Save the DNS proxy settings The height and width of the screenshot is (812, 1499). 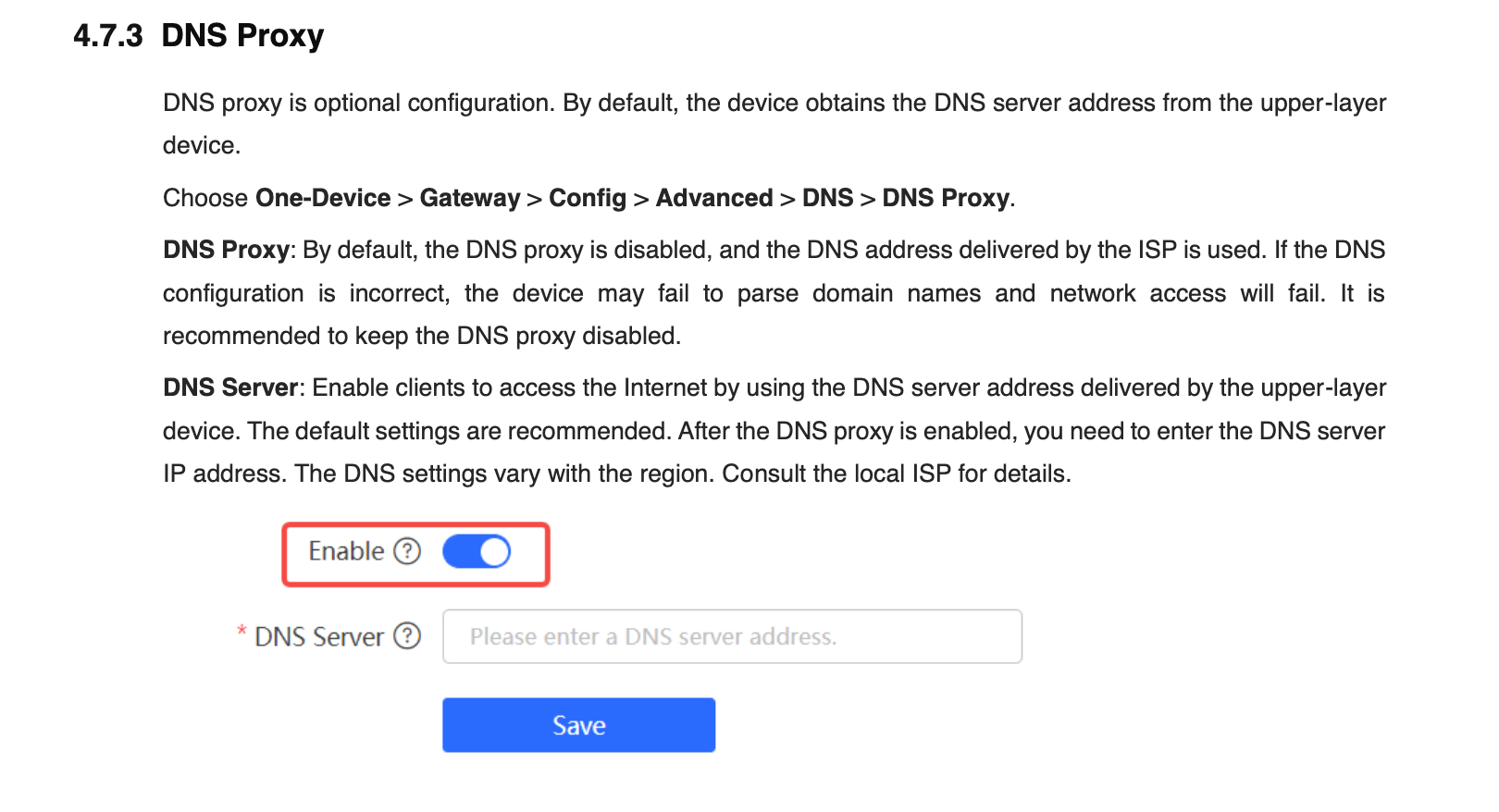tap(578, 725)
